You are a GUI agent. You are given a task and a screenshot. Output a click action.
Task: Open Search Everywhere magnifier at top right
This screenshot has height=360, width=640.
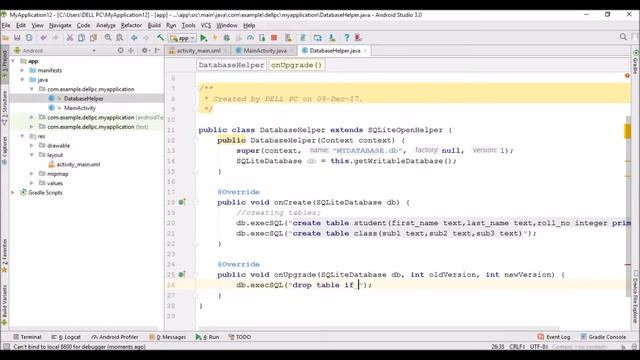click(x=623, y=37)
